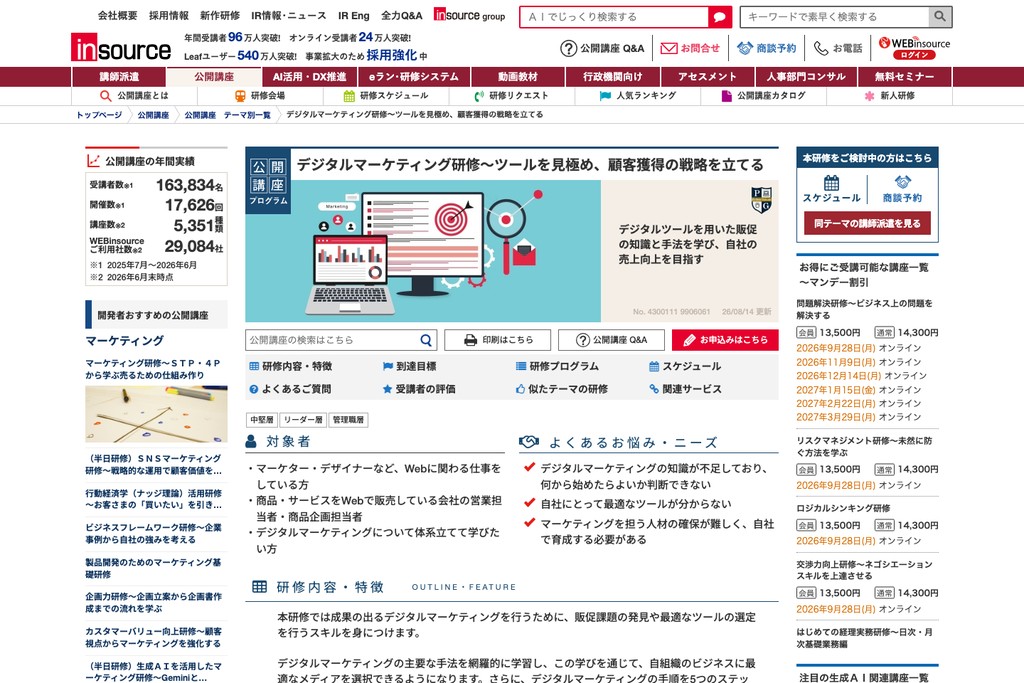Open the 行政機関向け menu tab
Image resolution: width=1024 pixels, height=683 pixels.
tap(613, 76)
